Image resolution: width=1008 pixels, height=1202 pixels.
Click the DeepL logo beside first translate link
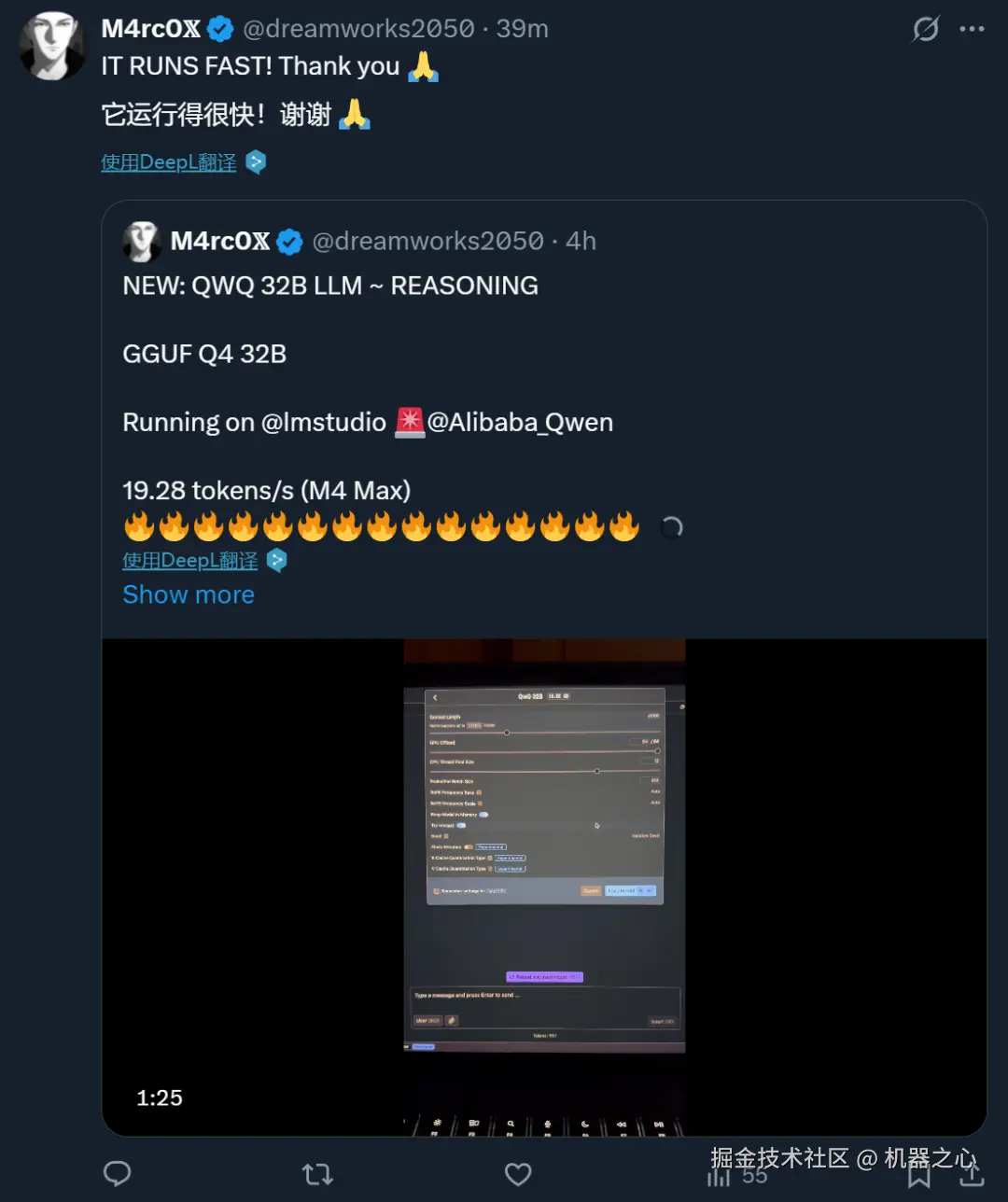click(256, 162)
